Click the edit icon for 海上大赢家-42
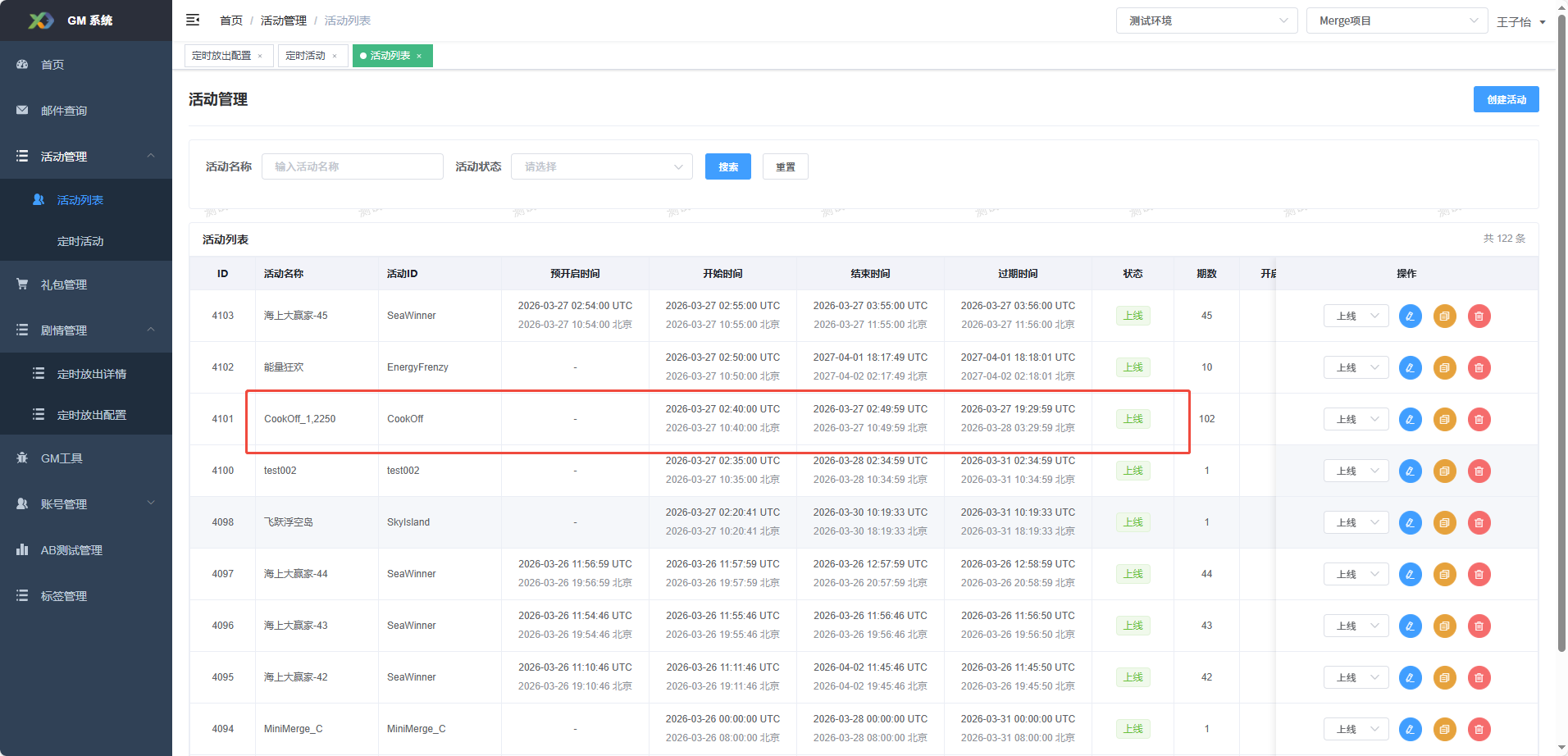The height and width of the screenshot is (756, 1568). 1411,677
